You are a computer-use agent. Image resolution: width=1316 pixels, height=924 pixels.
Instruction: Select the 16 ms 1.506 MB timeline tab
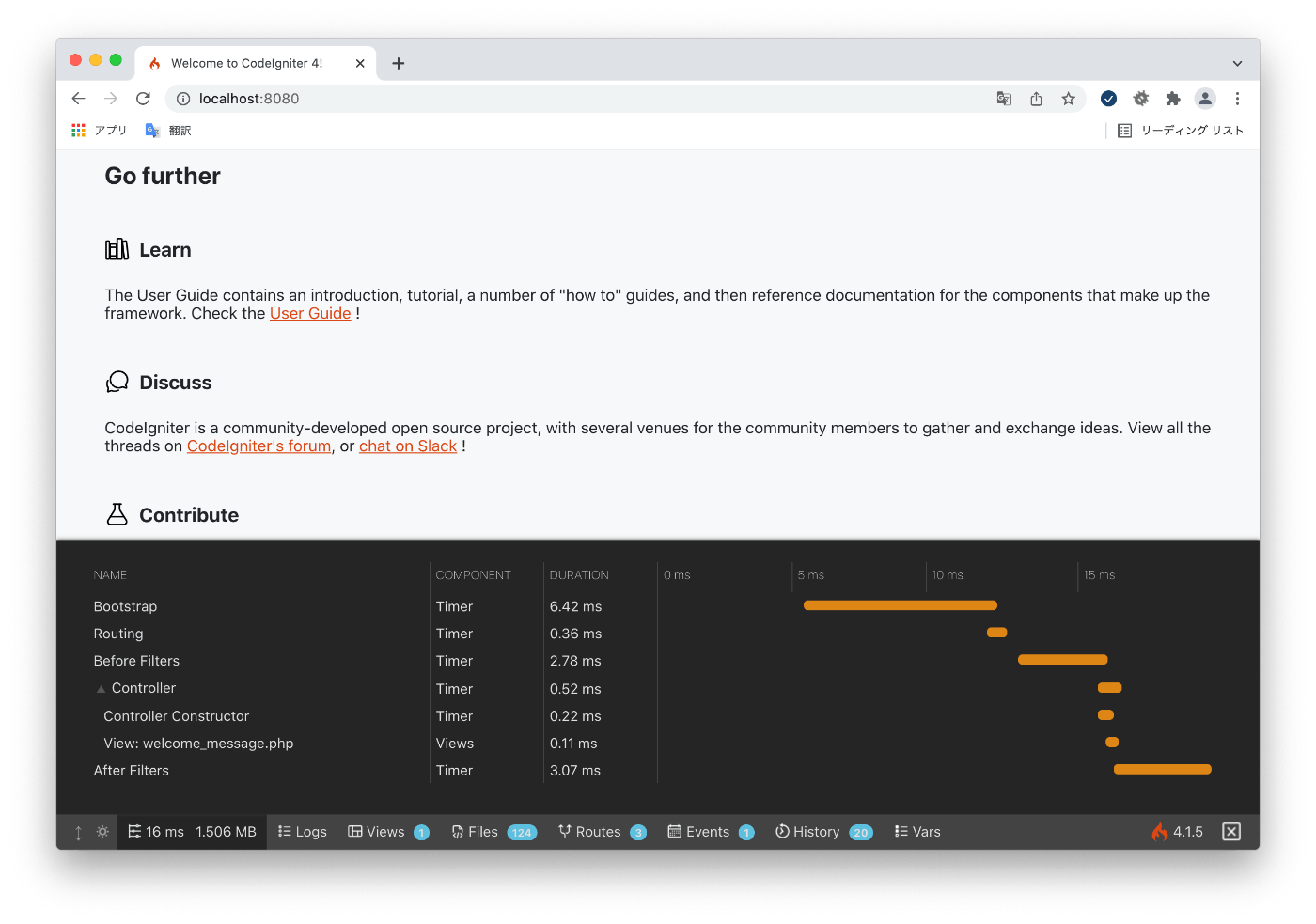(192, 832)
